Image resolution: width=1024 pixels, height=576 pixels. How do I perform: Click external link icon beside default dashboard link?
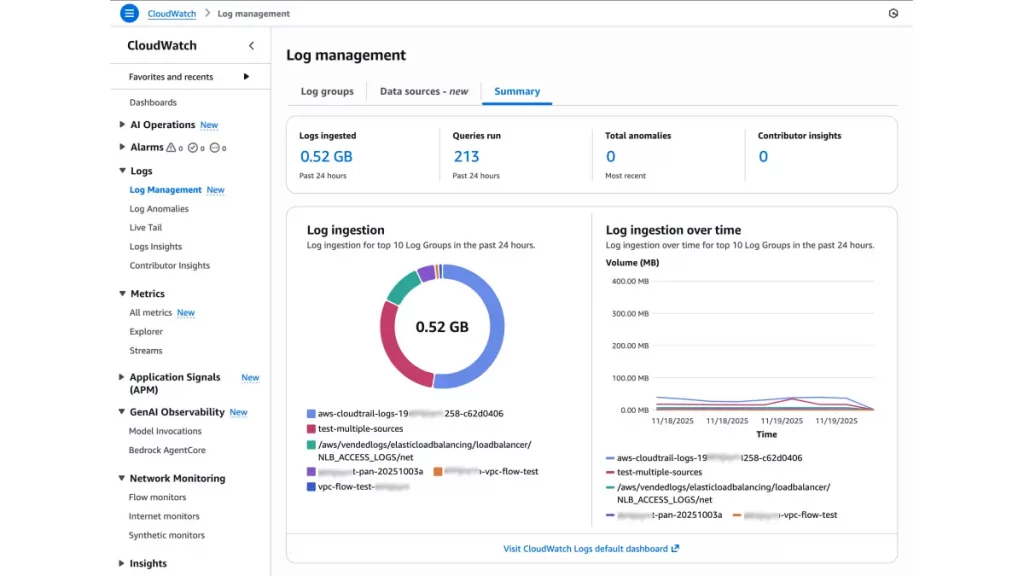[x=675, y=548]
